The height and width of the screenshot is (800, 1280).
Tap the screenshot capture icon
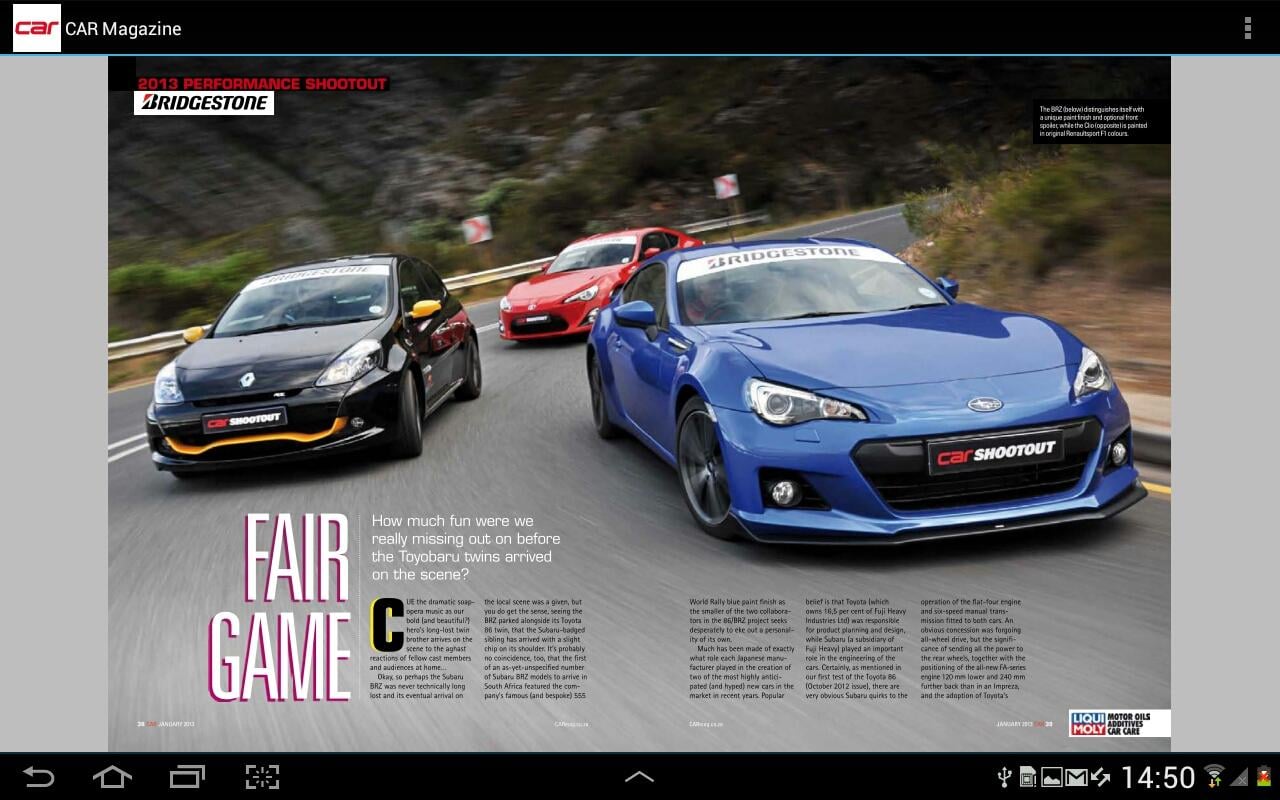pyautogui.click(x=262, y=776)
